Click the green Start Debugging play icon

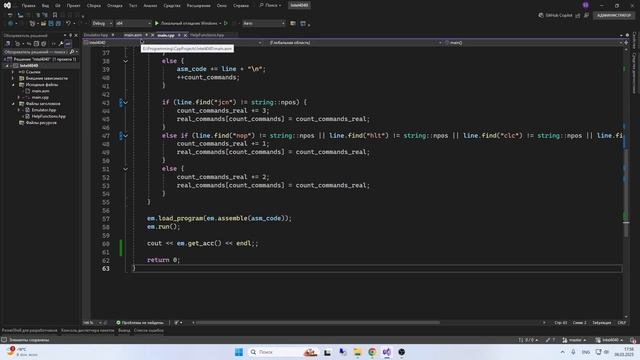(x=157, y=23)
